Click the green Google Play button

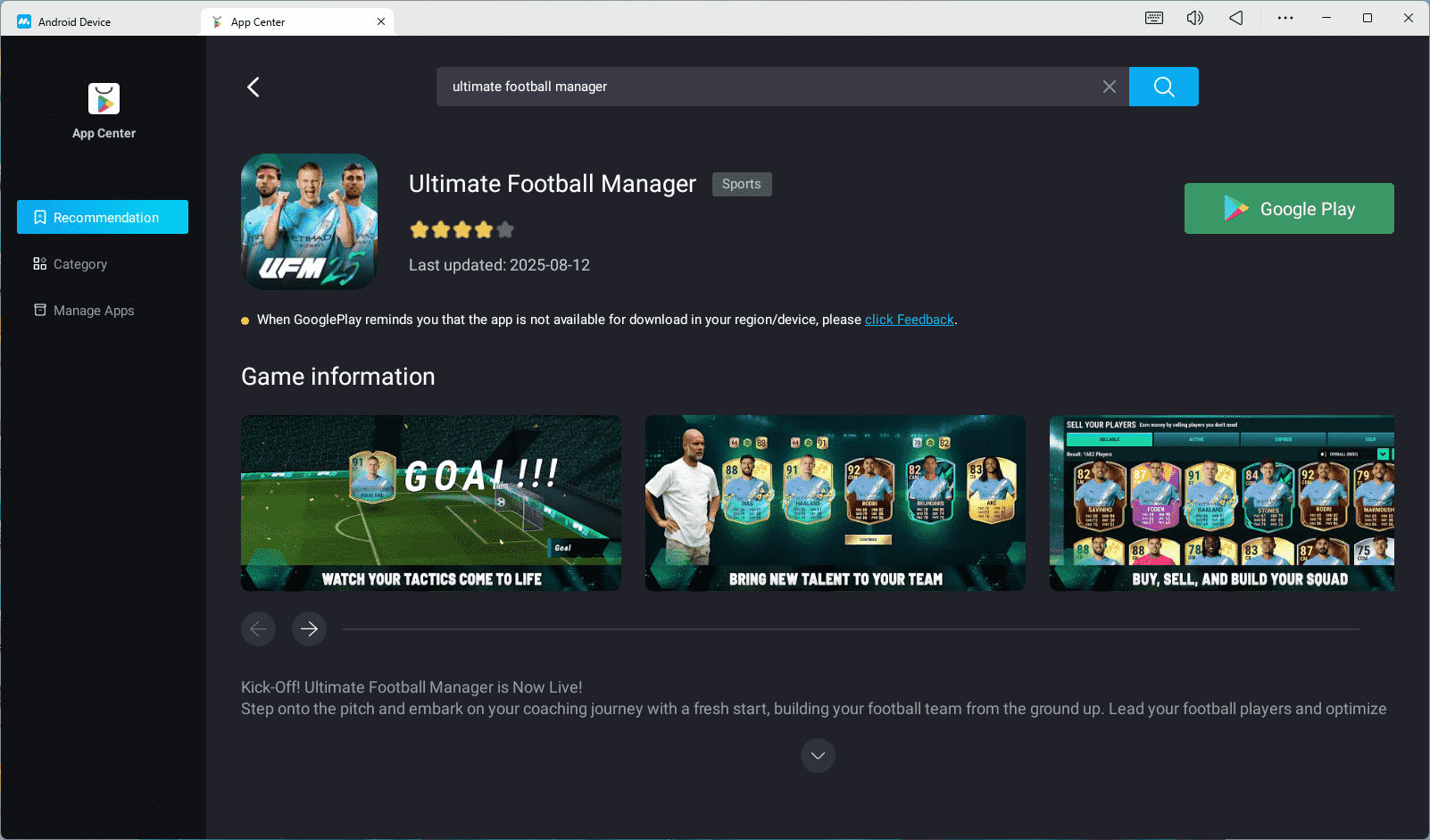click(x=1289, y=209)
